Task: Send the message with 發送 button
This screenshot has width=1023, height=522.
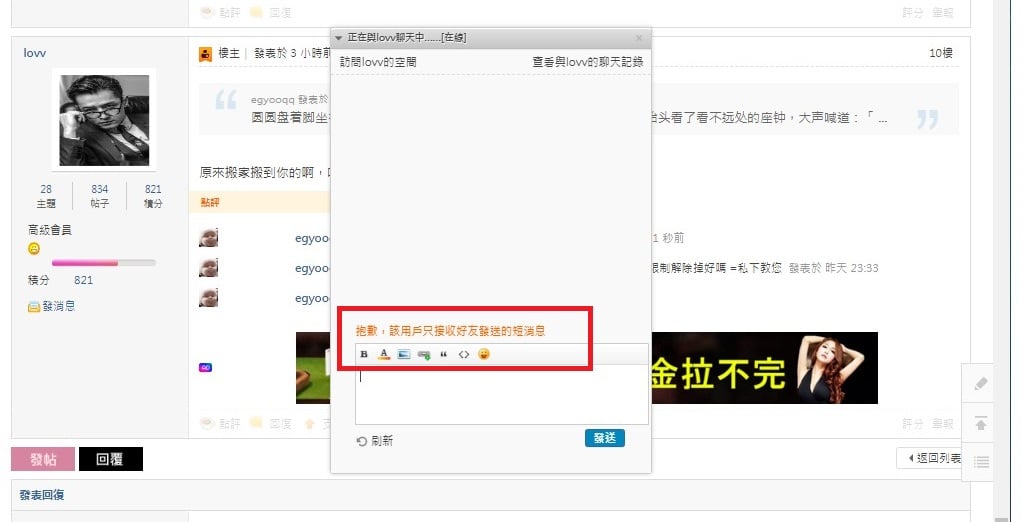Action: [x=605, y=438]
